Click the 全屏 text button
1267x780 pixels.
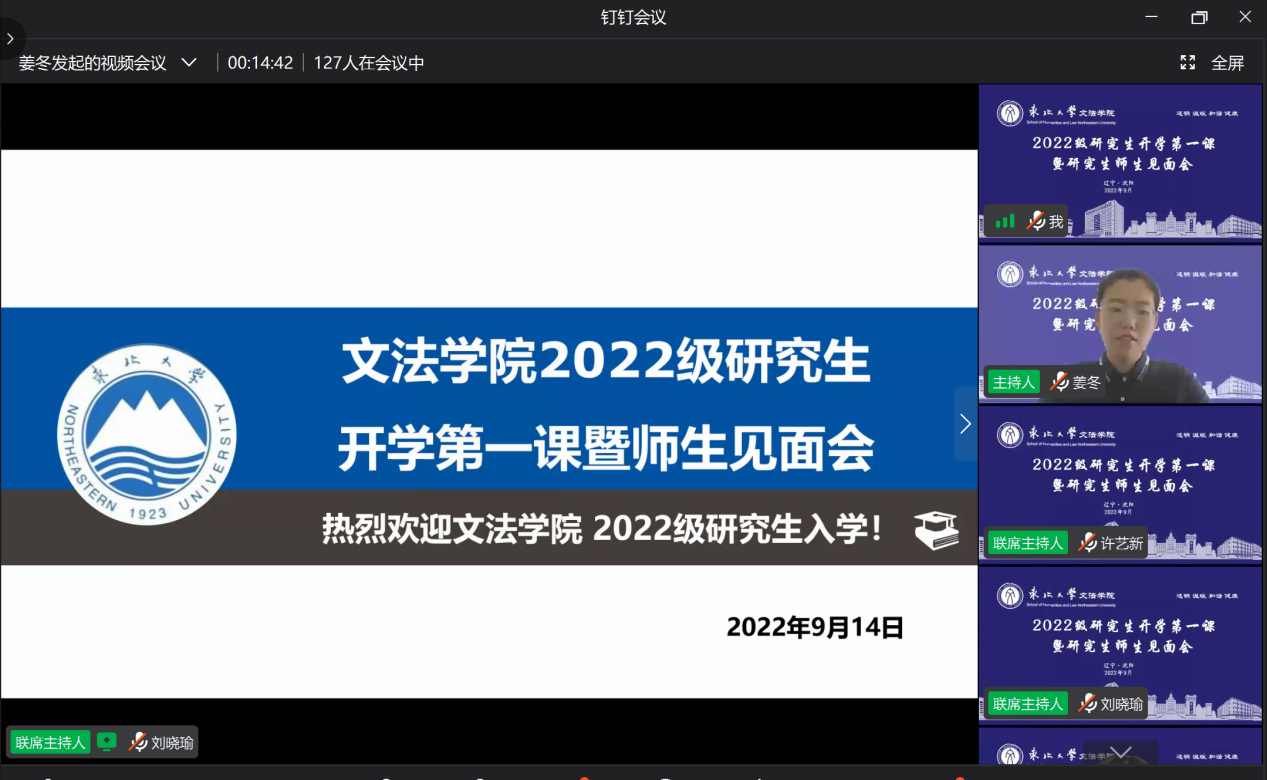pos(1227,63)
